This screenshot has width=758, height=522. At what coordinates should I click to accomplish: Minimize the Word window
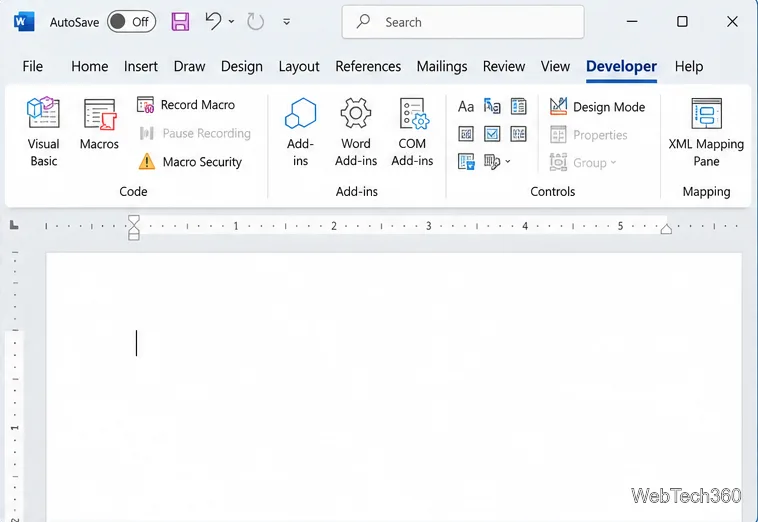632,22
